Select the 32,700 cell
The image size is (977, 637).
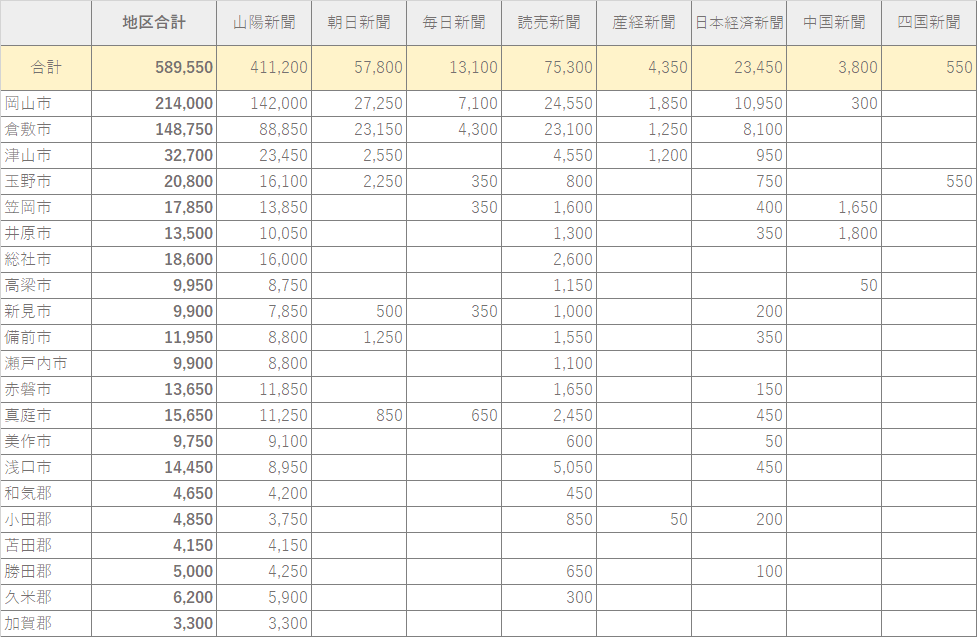pyautogui.click(x=154, y=155)
